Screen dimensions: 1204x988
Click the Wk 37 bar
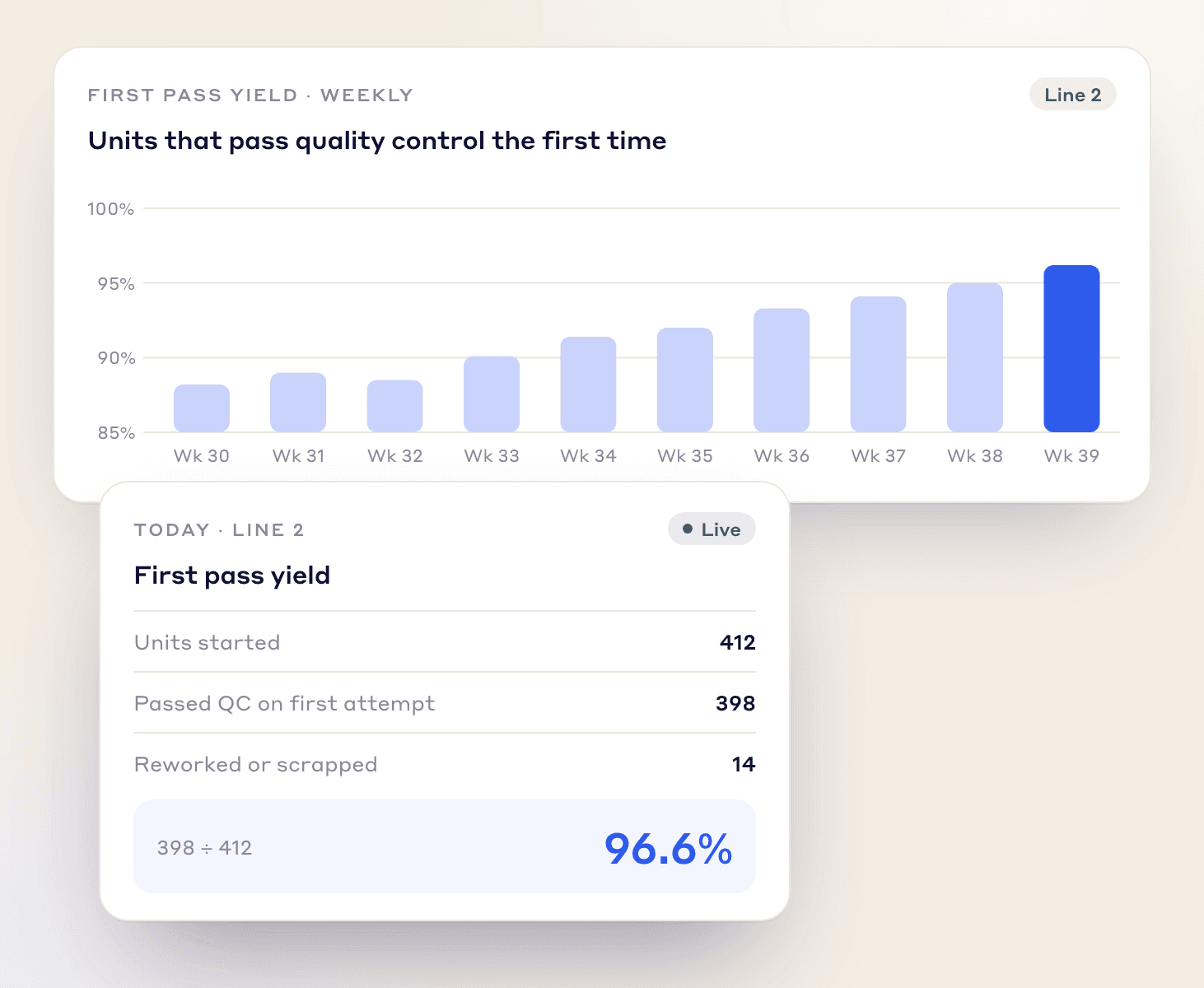tap(878, 364)
